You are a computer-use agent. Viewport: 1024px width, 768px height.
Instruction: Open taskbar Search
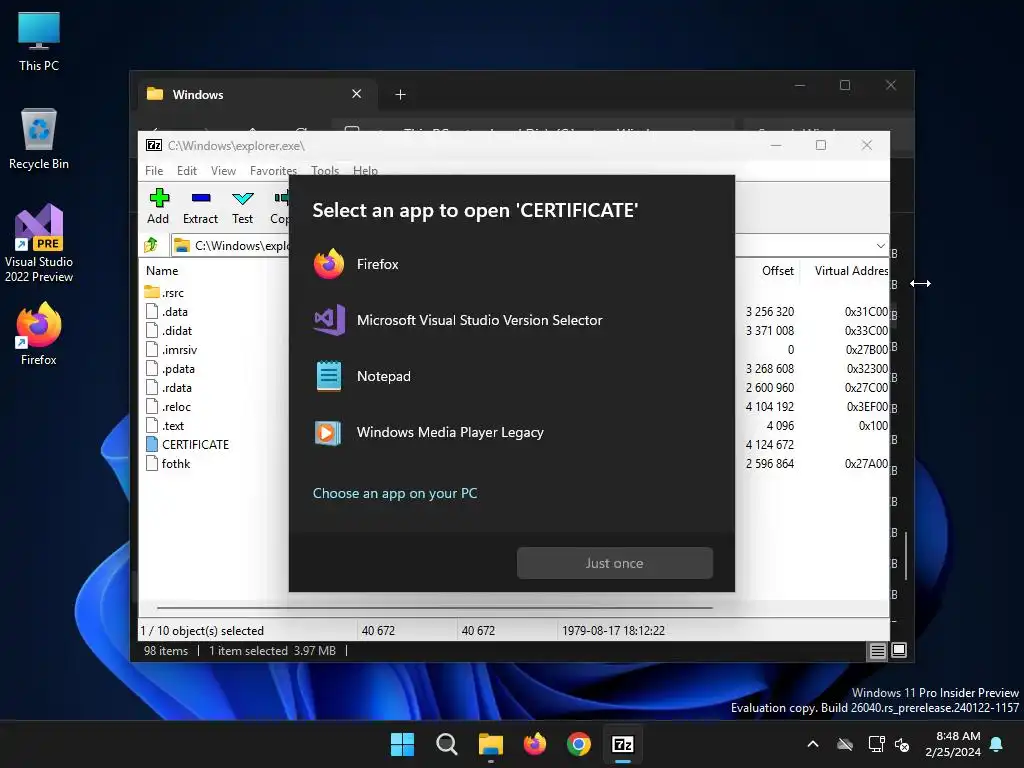point(447,744)
